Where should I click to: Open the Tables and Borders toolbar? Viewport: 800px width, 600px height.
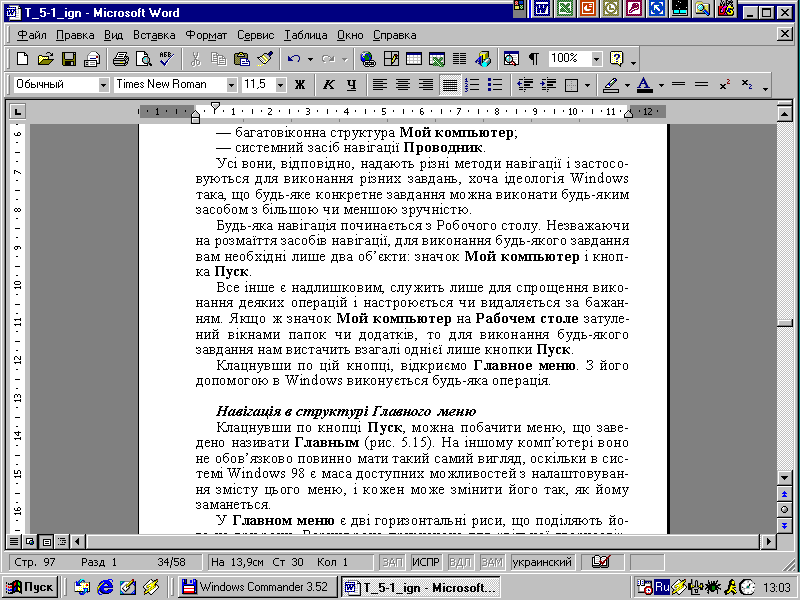[x=391, y=59]
